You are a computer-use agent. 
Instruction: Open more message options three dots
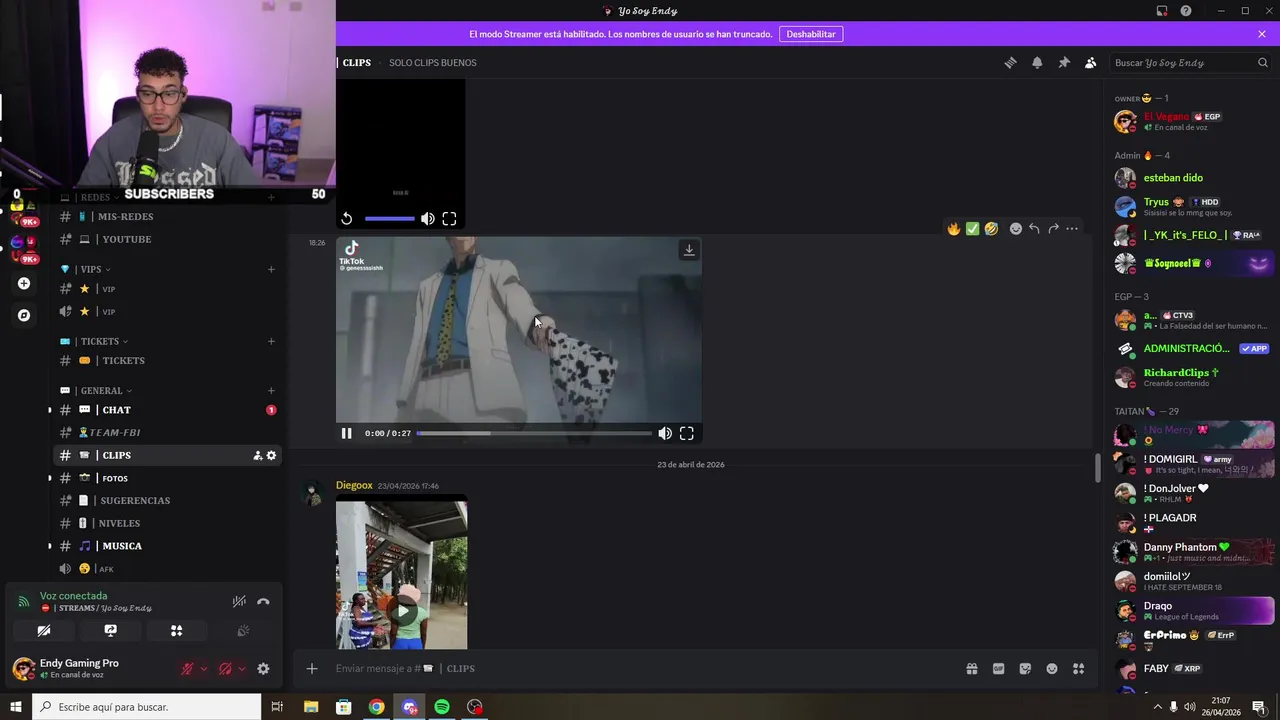click(1072, 229)
